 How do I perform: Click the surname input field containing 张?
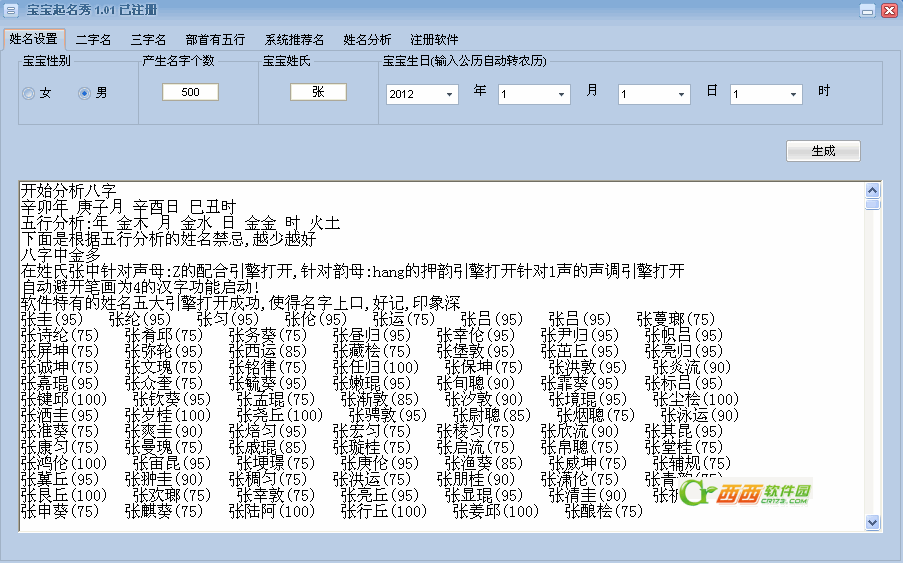pos(318,92)
